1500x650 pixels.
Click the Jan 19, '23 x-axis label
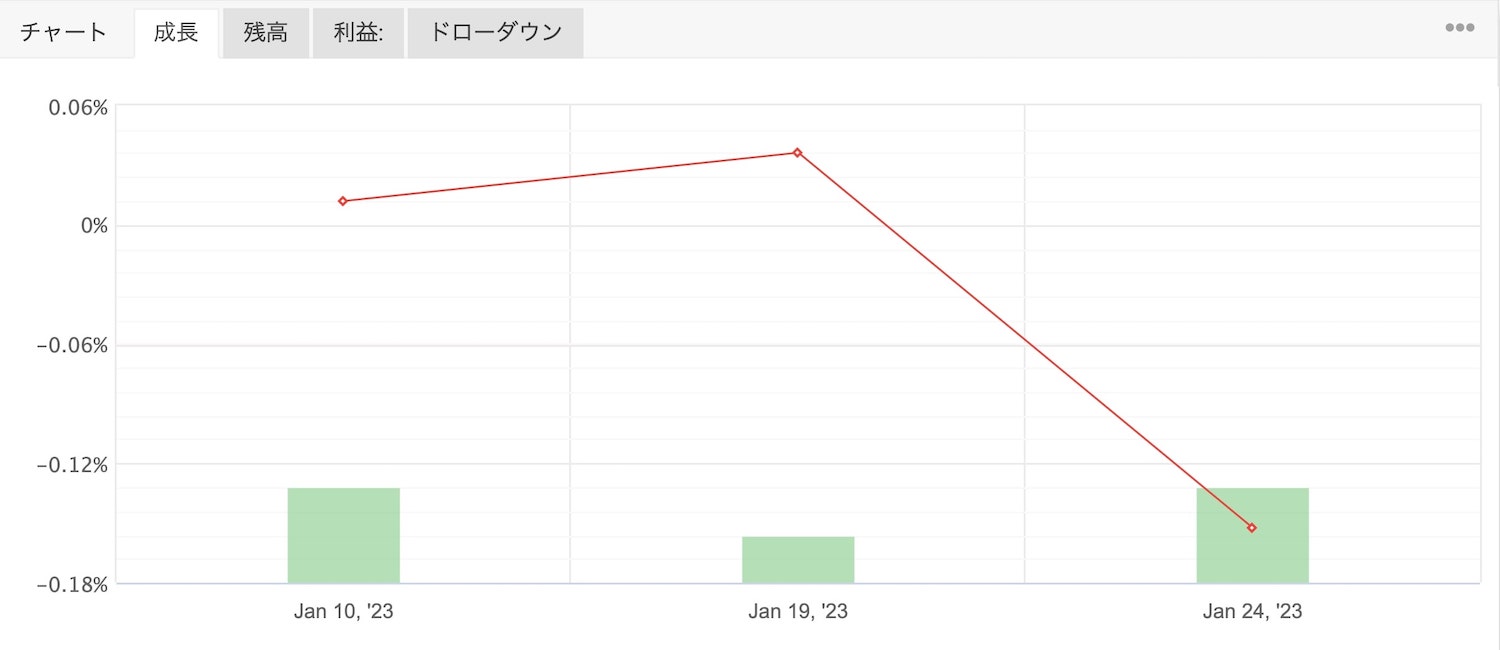[x=797, y=611]
